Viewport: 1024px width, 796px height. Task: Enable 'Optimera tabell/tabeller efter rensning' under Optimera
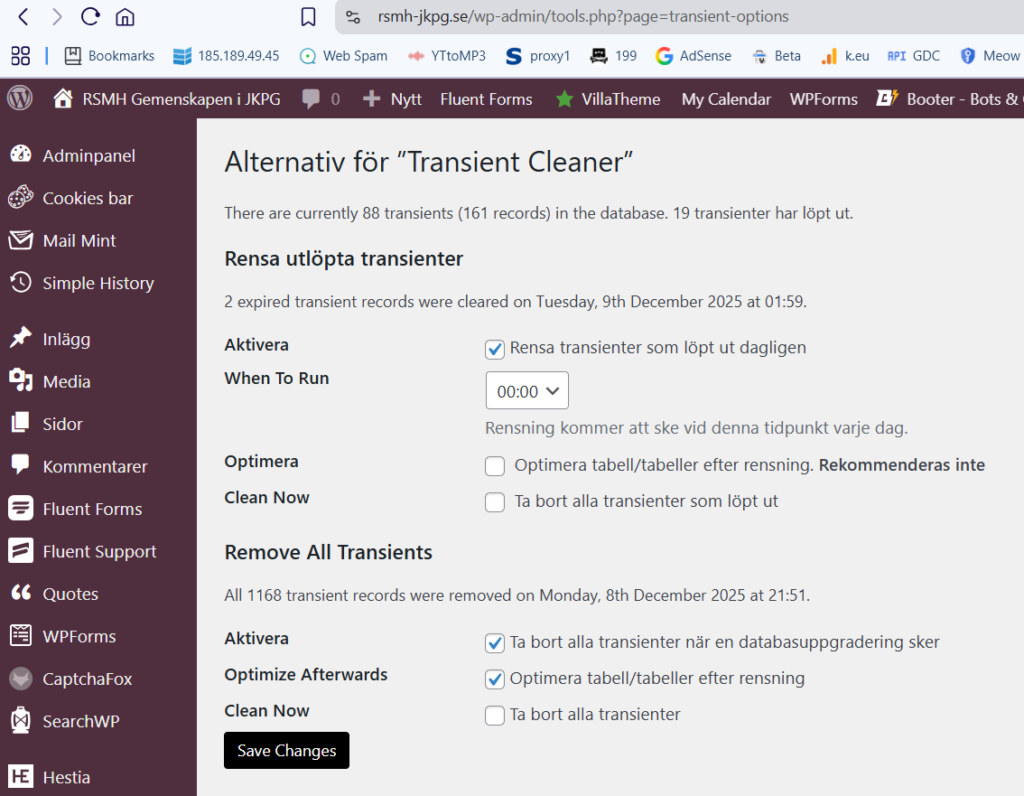494,465
